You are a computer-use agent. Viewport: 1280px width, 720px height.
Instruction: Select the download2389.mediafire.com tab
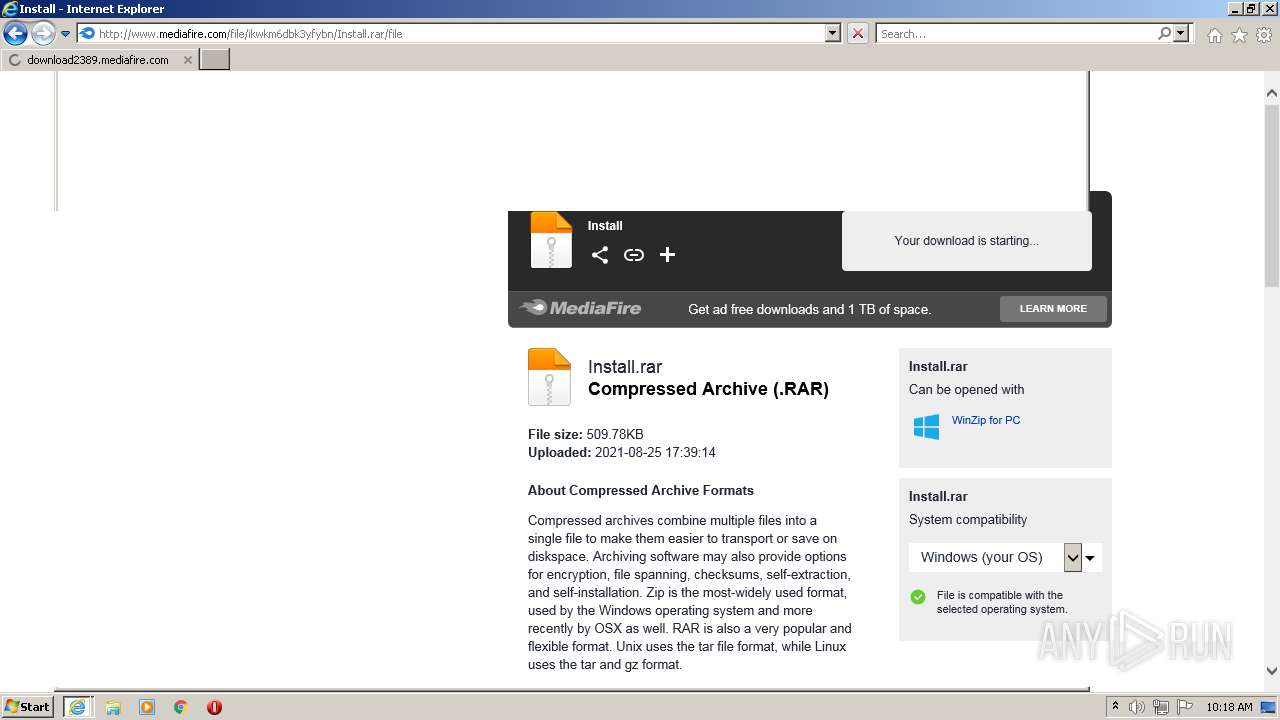99,60
